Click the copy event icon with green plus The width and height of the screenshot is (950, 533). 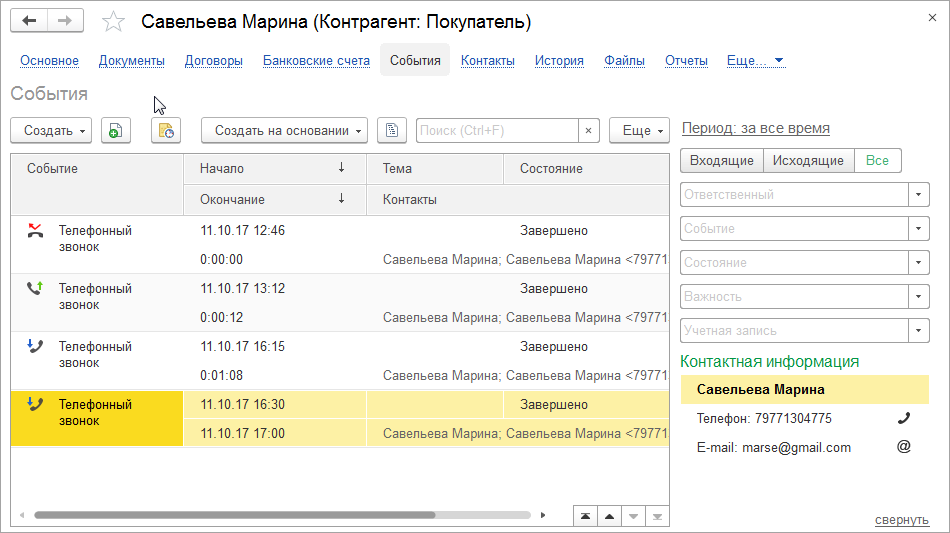pos(116,130)
